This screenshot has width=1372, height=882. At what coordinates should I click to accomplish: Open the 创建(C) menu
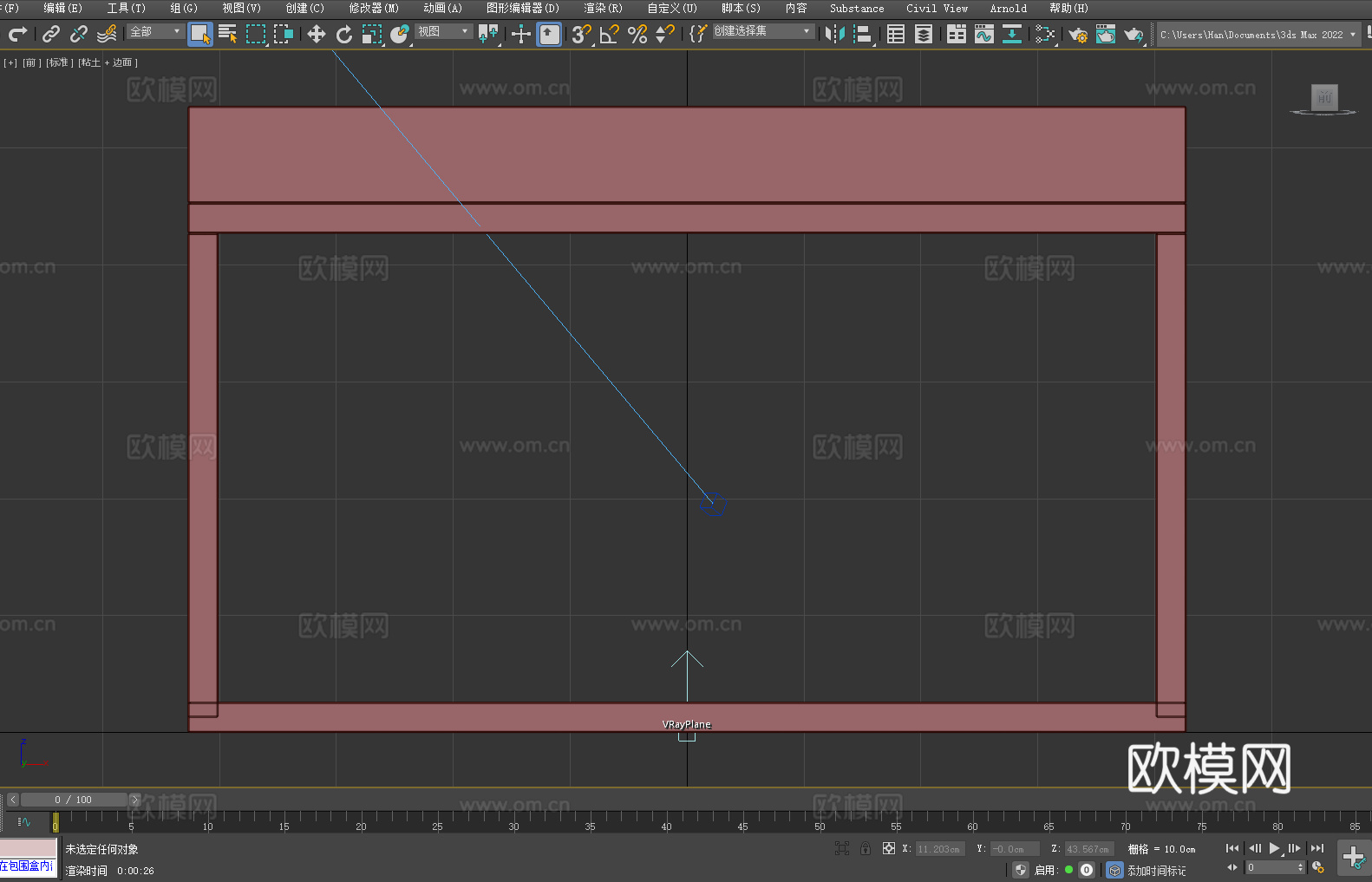[x=304, y=8]
